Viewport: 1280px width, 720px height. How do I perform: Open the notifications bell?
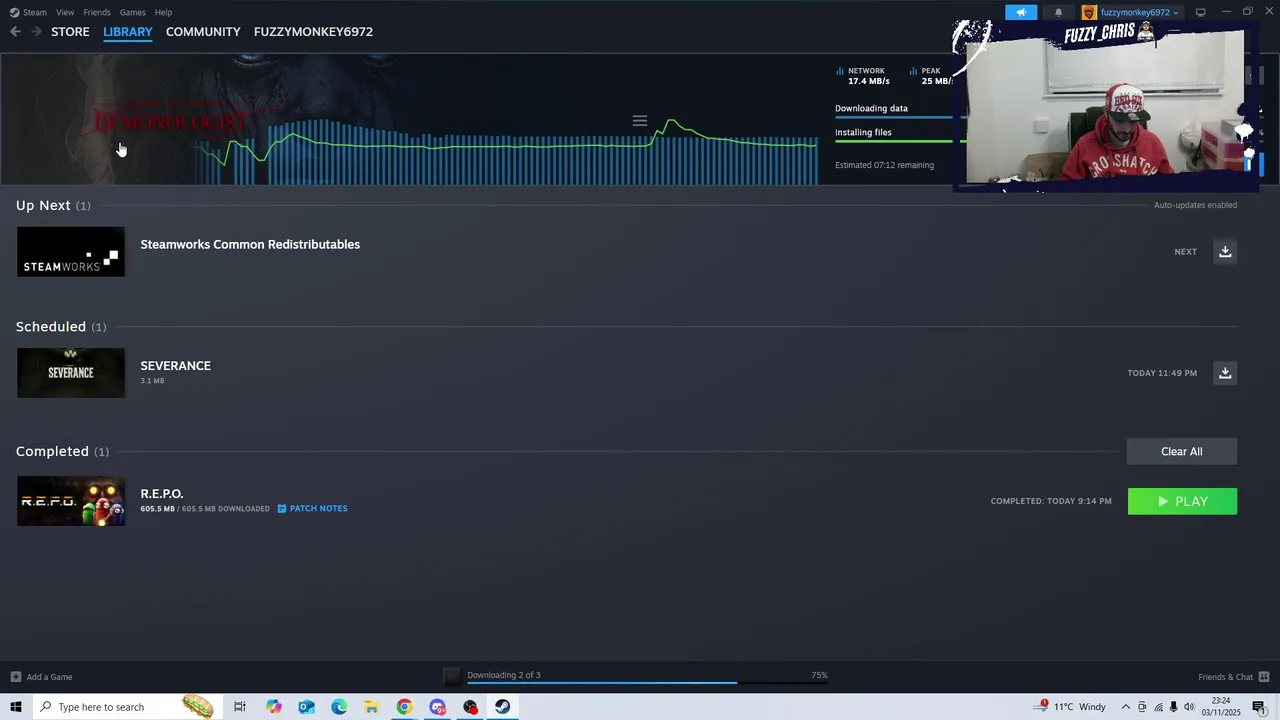(1058, 12)
